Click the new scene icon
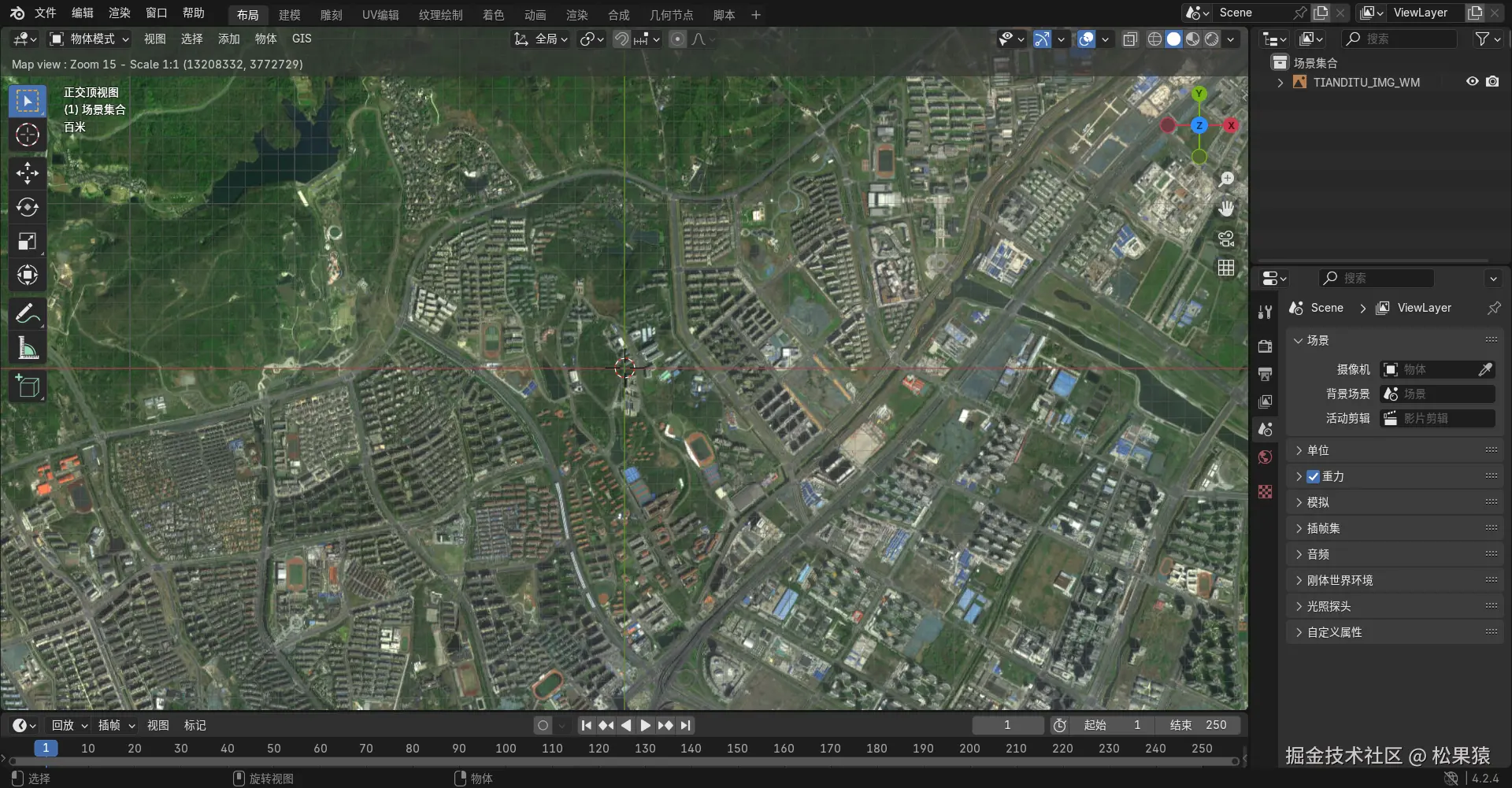This screenshot has height=788, width=1512. [1321, 13]
